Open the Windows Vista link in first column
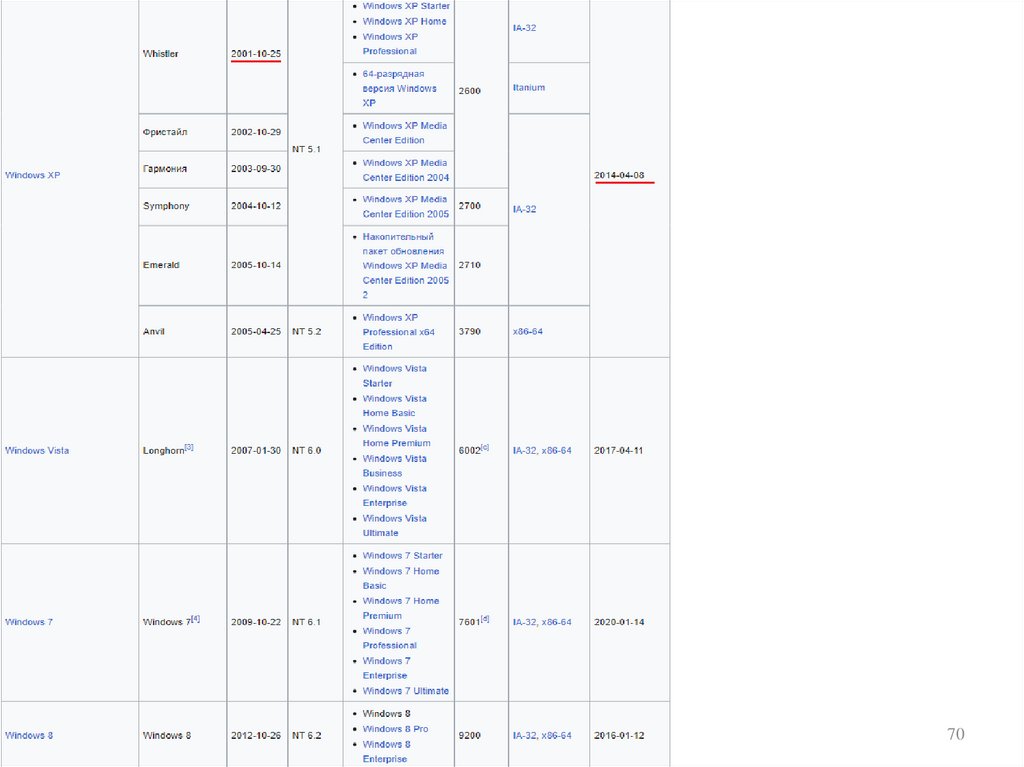This screenshot has height=767, width=1024. pos(37,450)
